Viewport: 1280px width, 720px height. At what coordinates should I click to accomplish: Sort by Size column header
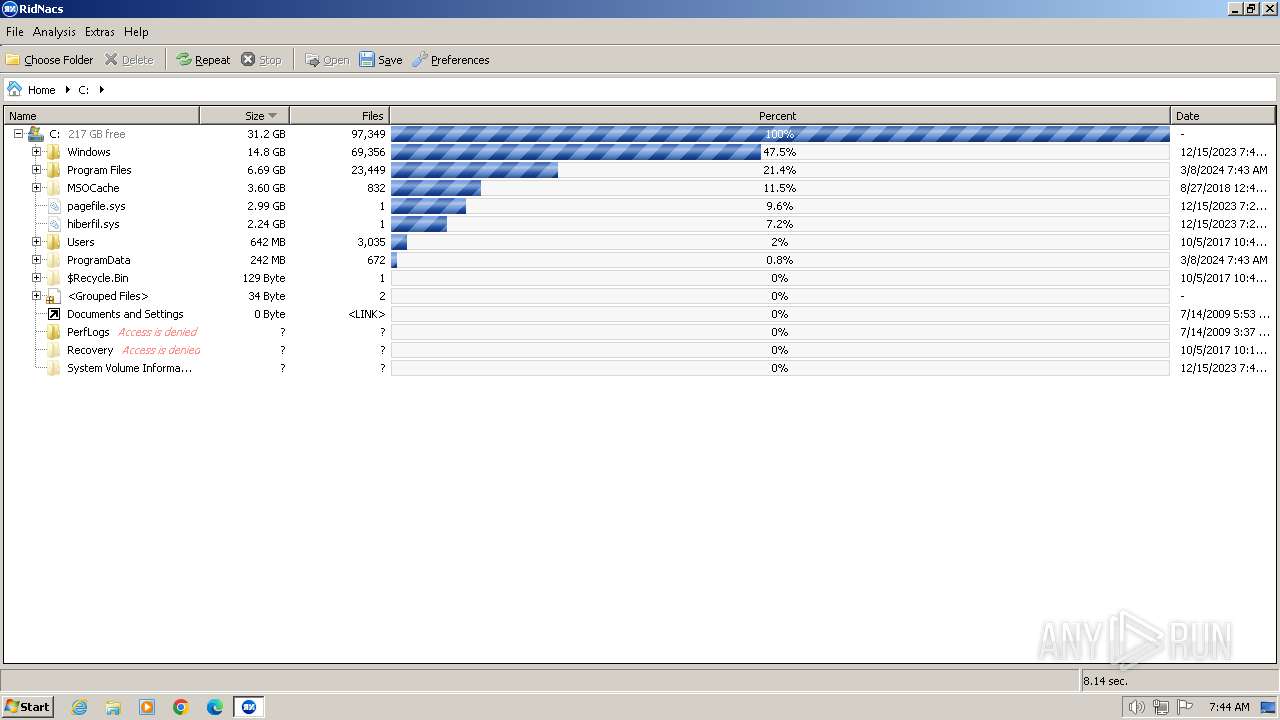245,116
